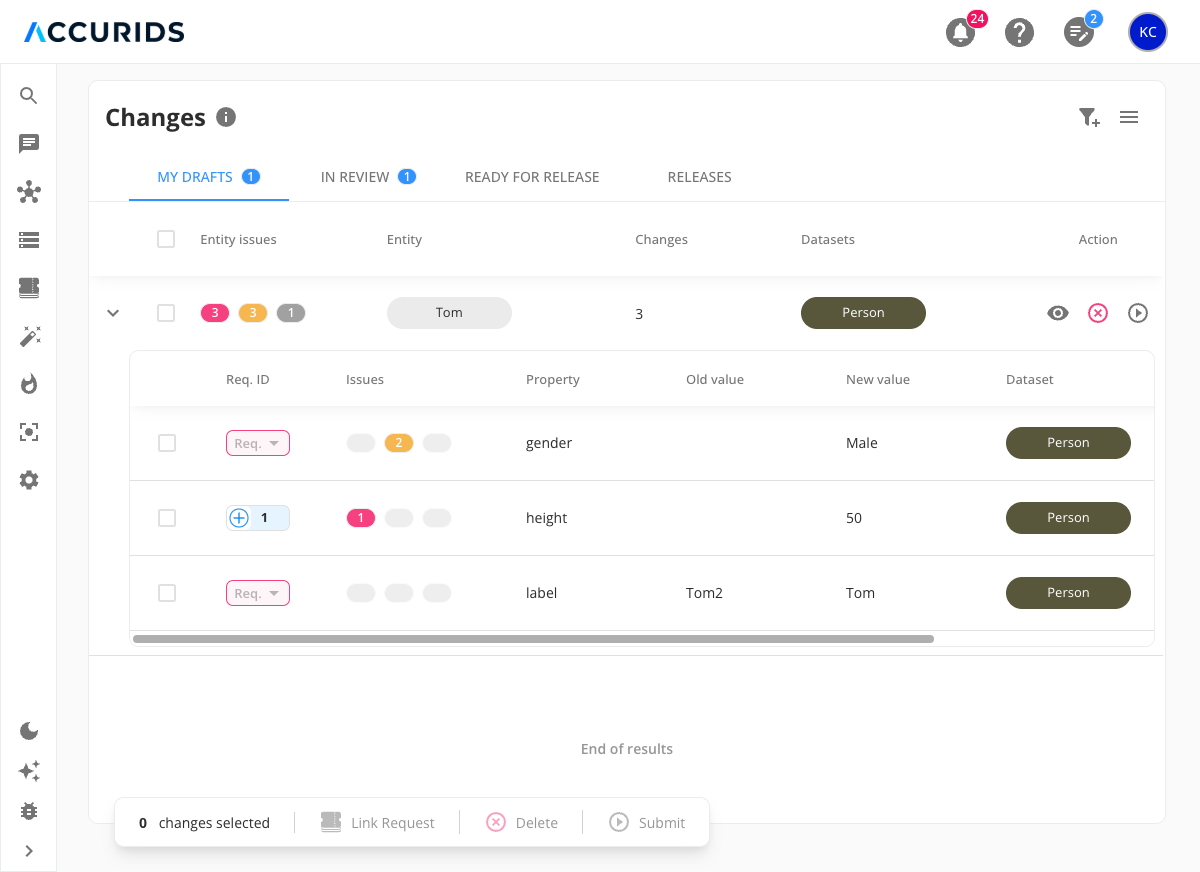Screen dimensions: 1200x872
Task: Open help with the question mark icon
Action: tap(1020, 32)
